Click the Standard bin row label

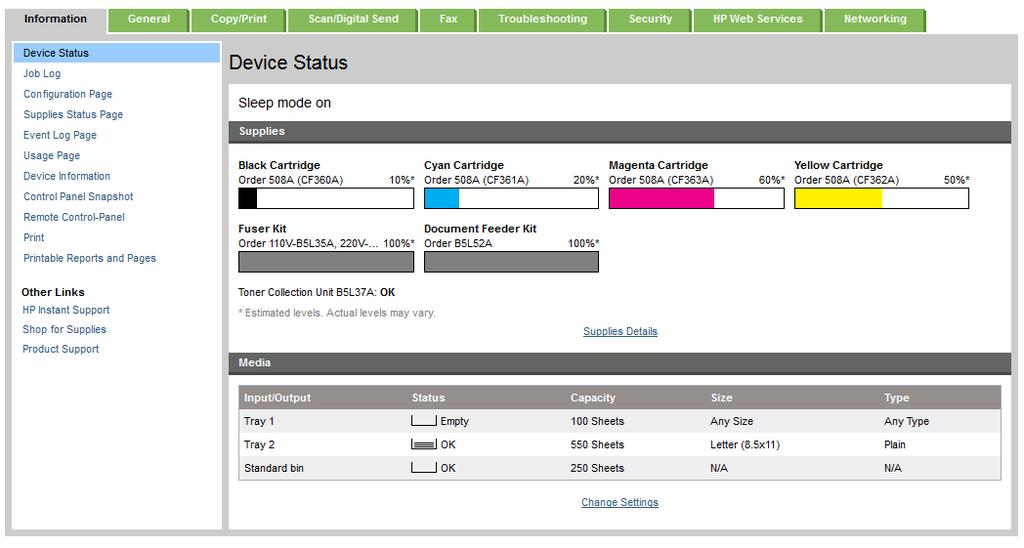[x=274, y=468]
